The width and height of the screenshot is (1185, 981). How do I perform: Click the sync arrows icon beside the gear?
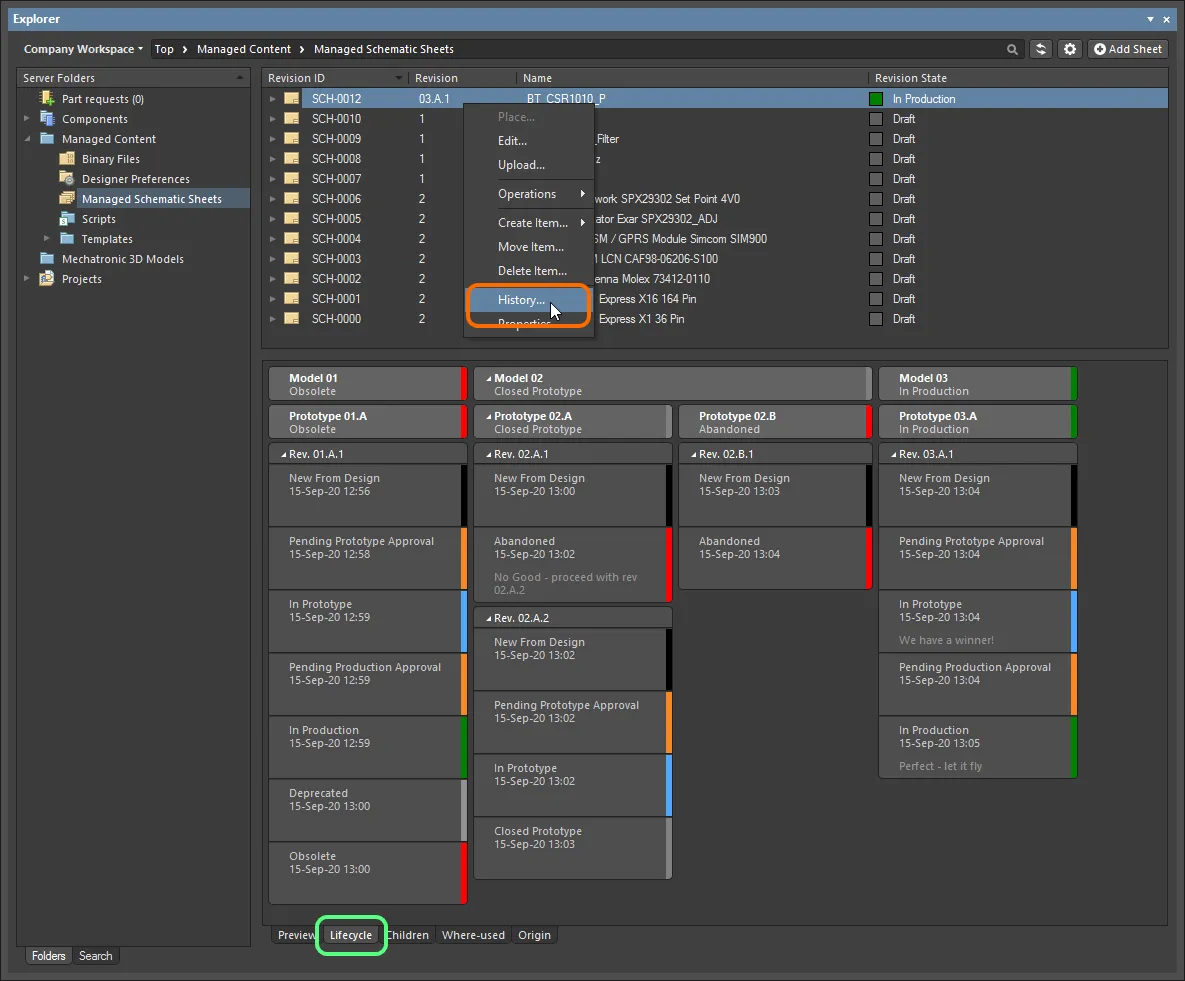point(1040,48)
